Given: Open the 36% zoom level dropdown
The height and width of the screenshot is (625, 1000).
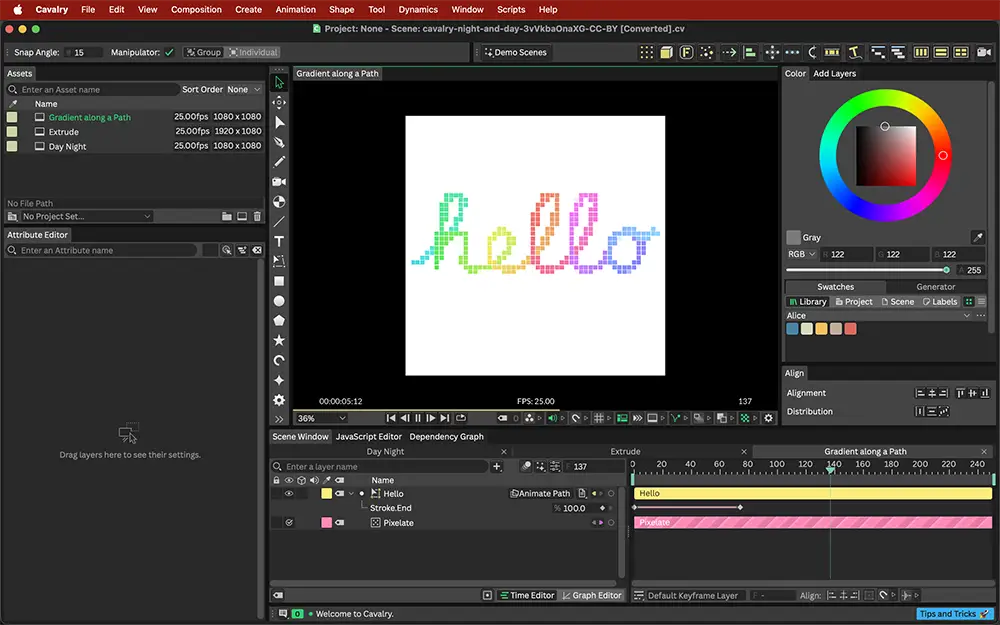Looking at the screenshot, I should click(321, 418).
